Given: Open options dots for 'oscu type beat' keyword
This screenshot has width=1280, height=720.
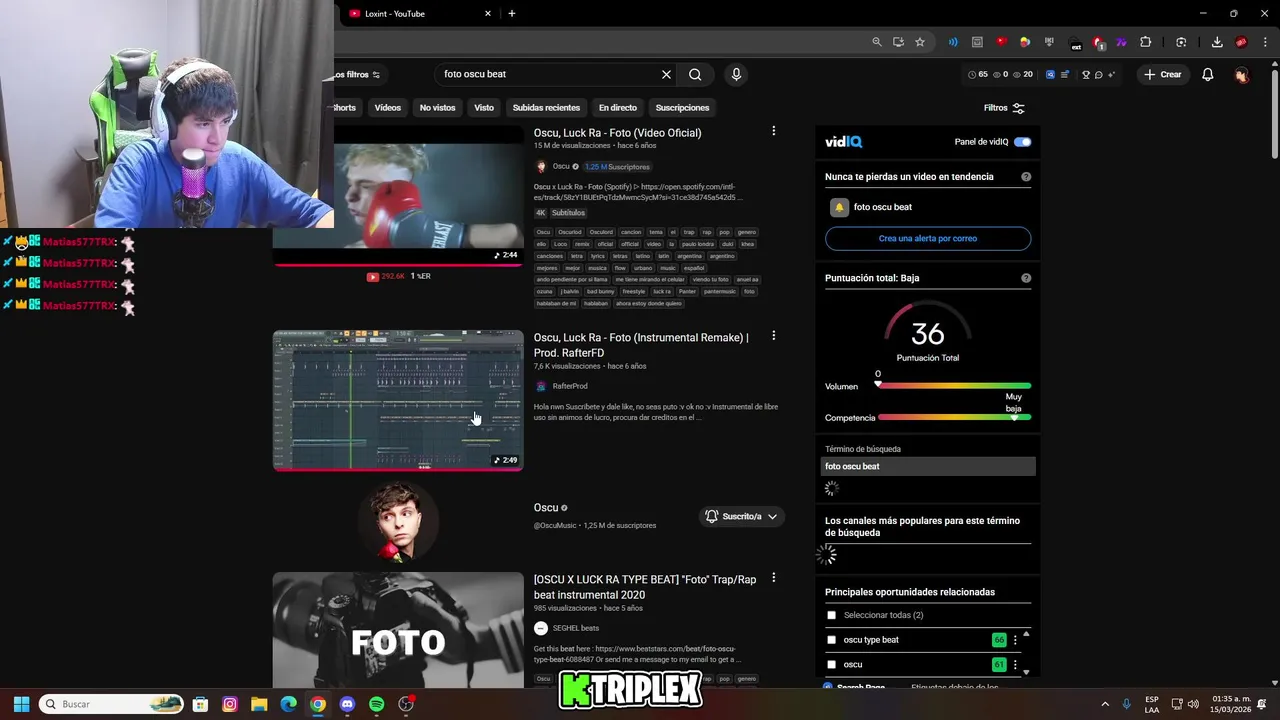Looking at the screenshot, I should click(x=1015, y=640).
